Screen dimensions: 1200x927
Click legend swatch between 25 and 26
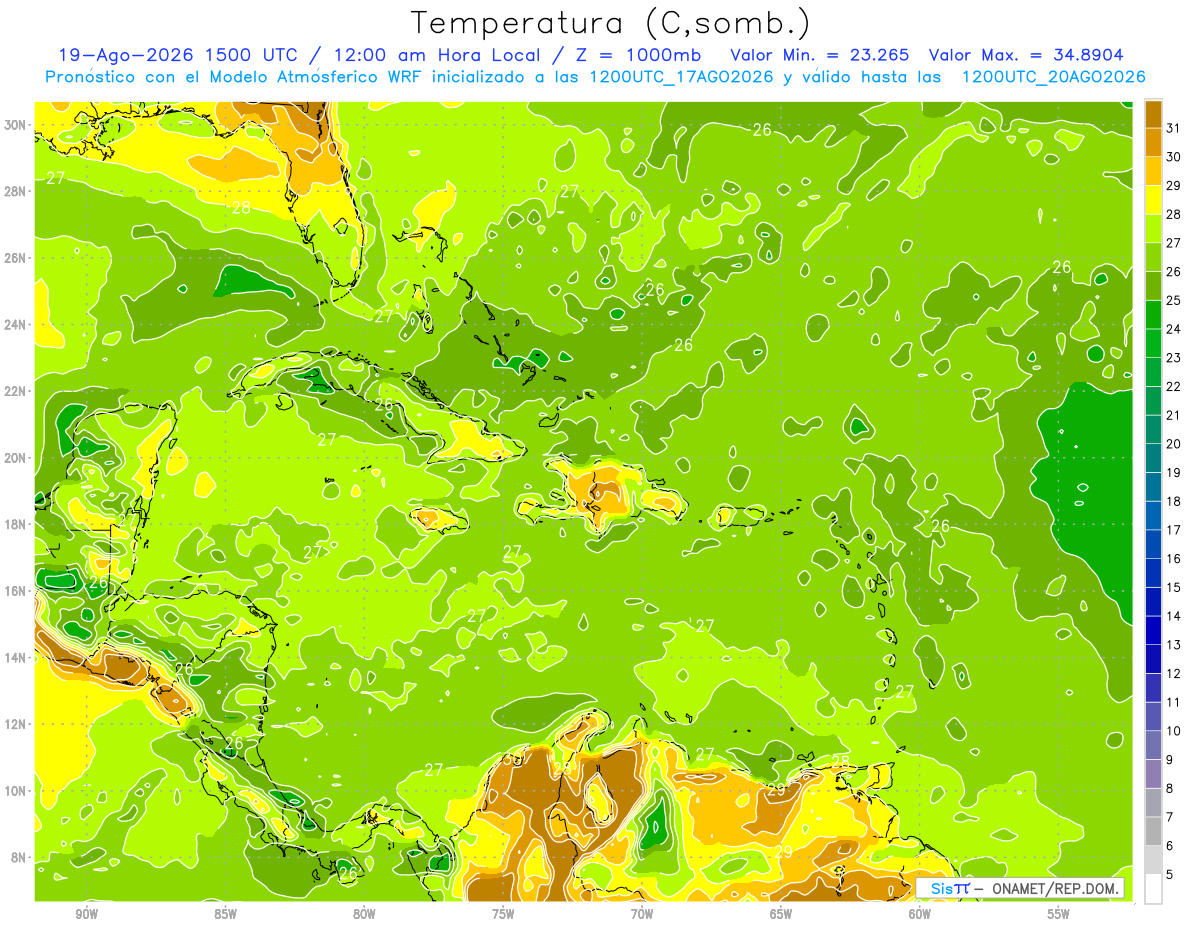pos(1153,285)
